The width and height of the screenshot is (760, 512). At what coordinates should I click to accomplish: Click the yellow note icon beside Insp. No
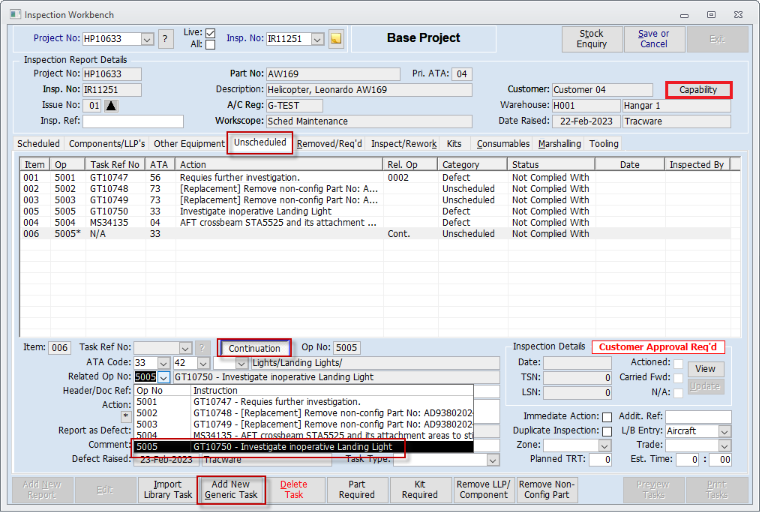pyautogui.click(x=336, y=39)
